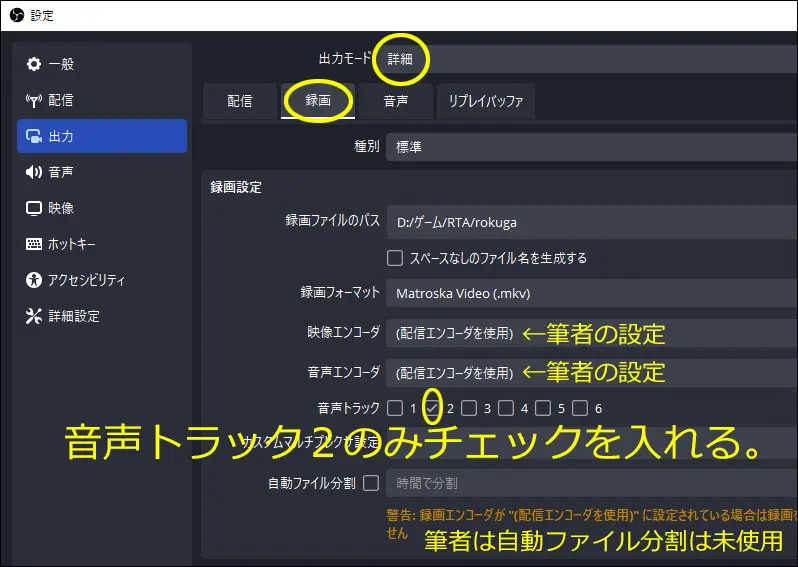Uncheck audio track 2 checkbox
This screenshot has height=567, width=798.
(432, 408)
